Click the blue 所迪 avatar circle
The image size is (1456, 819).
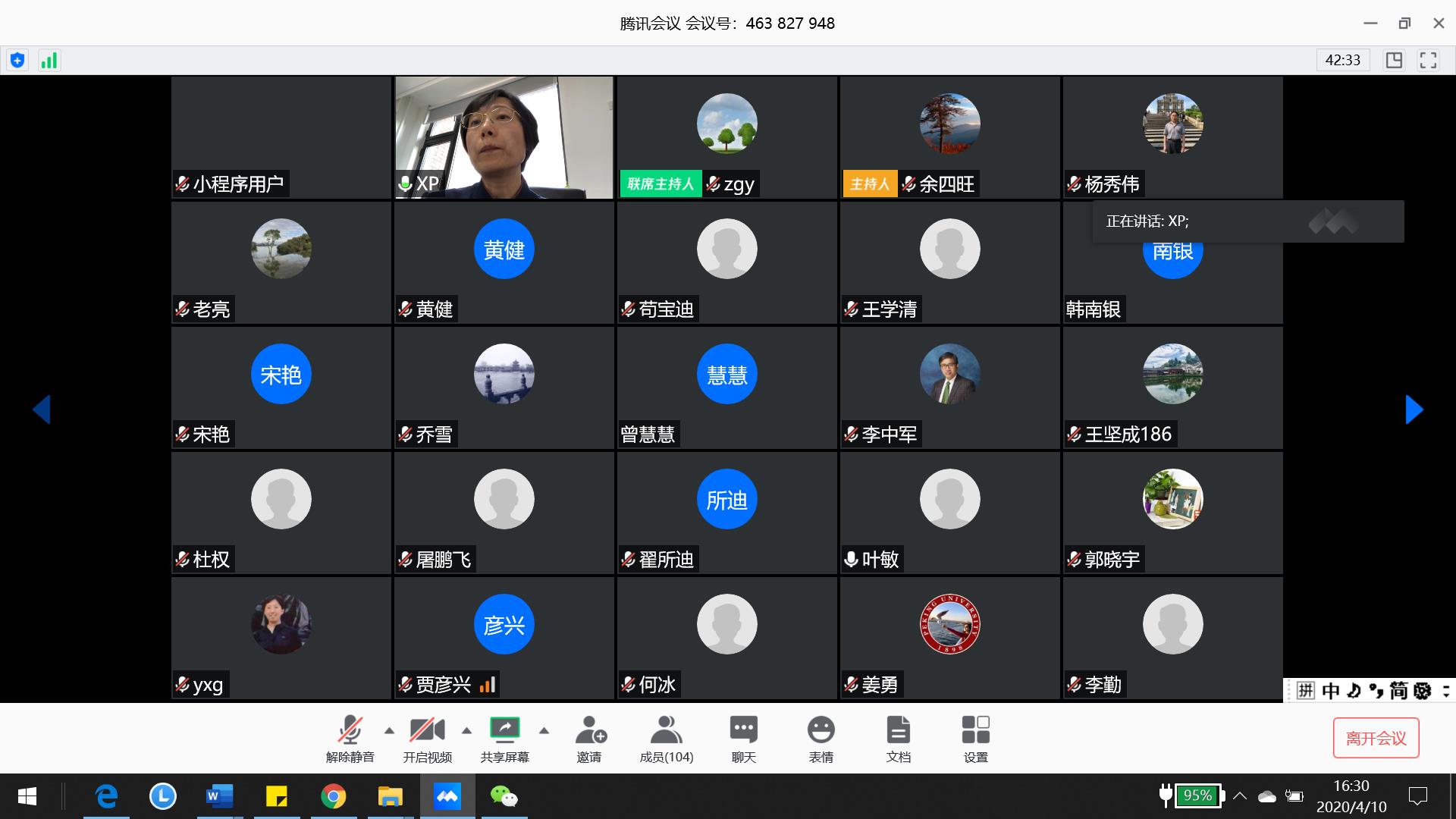click(x=726, y=499)
